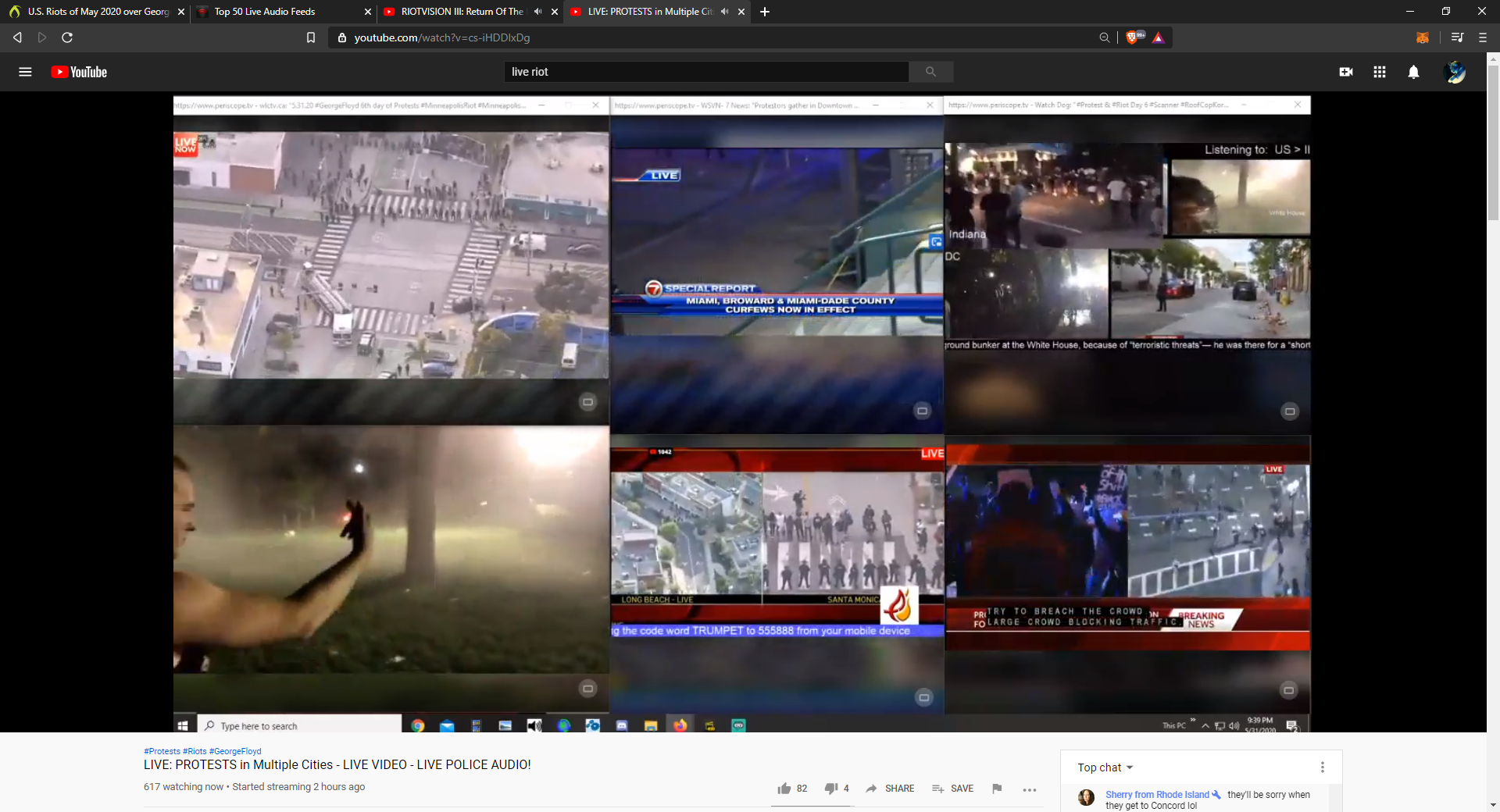
Task: Open the account avatar menu
Action: coord(1455,72)
